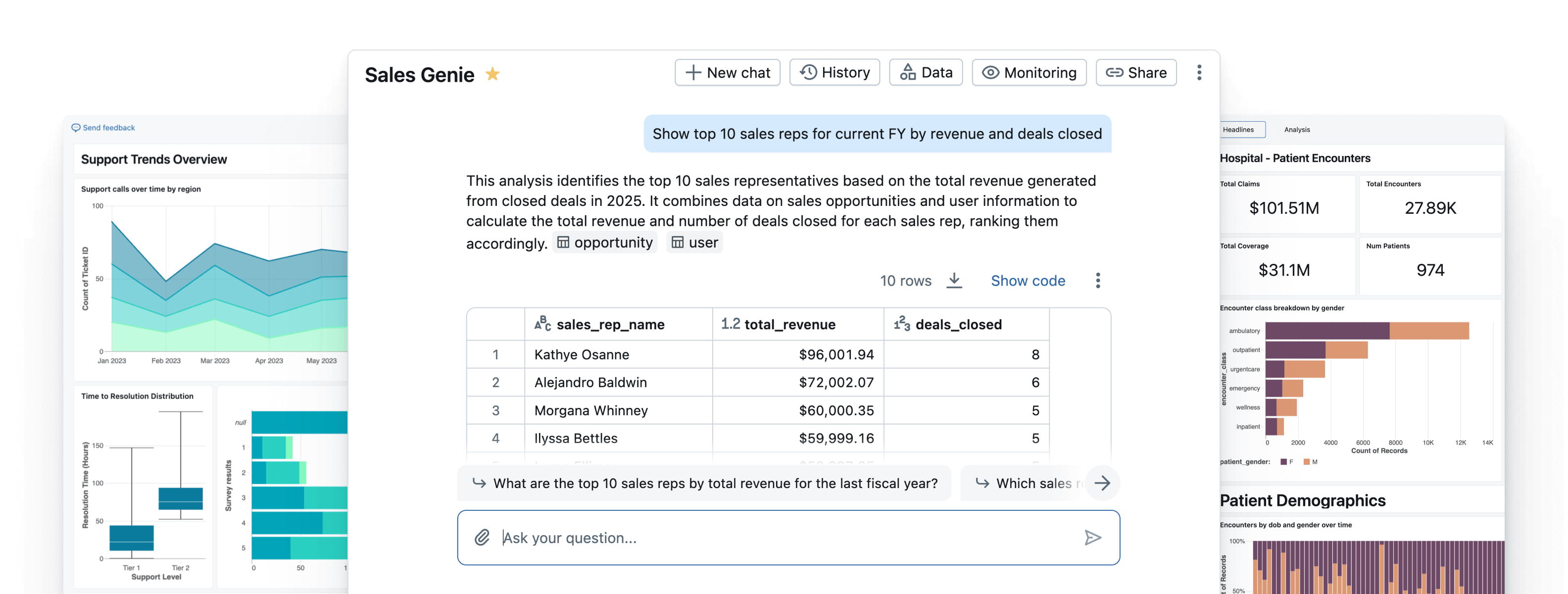Click the Show code link
Screen dimensions: 1568x594
pyautogui.click(x=1028, y=281)
